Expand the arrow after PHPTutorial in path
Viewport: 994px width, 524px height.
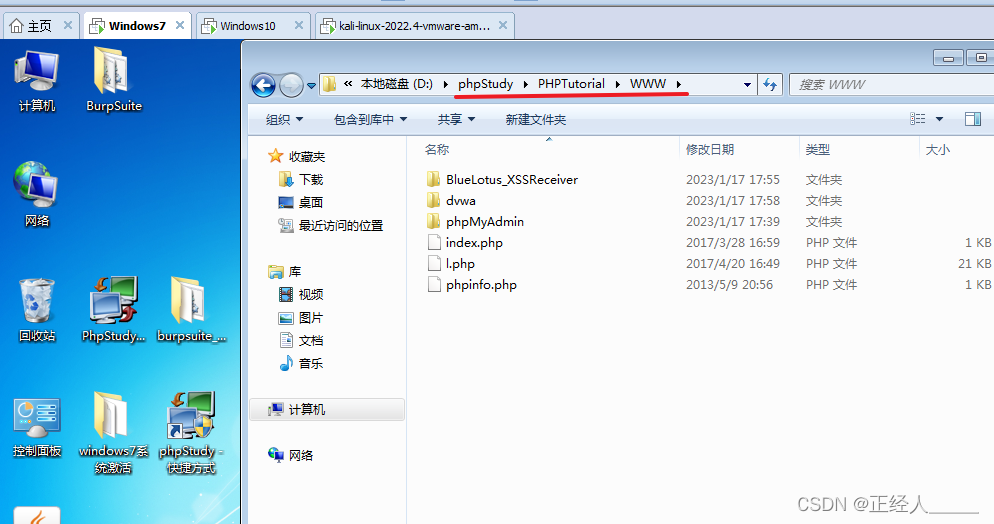click(617, 84)
